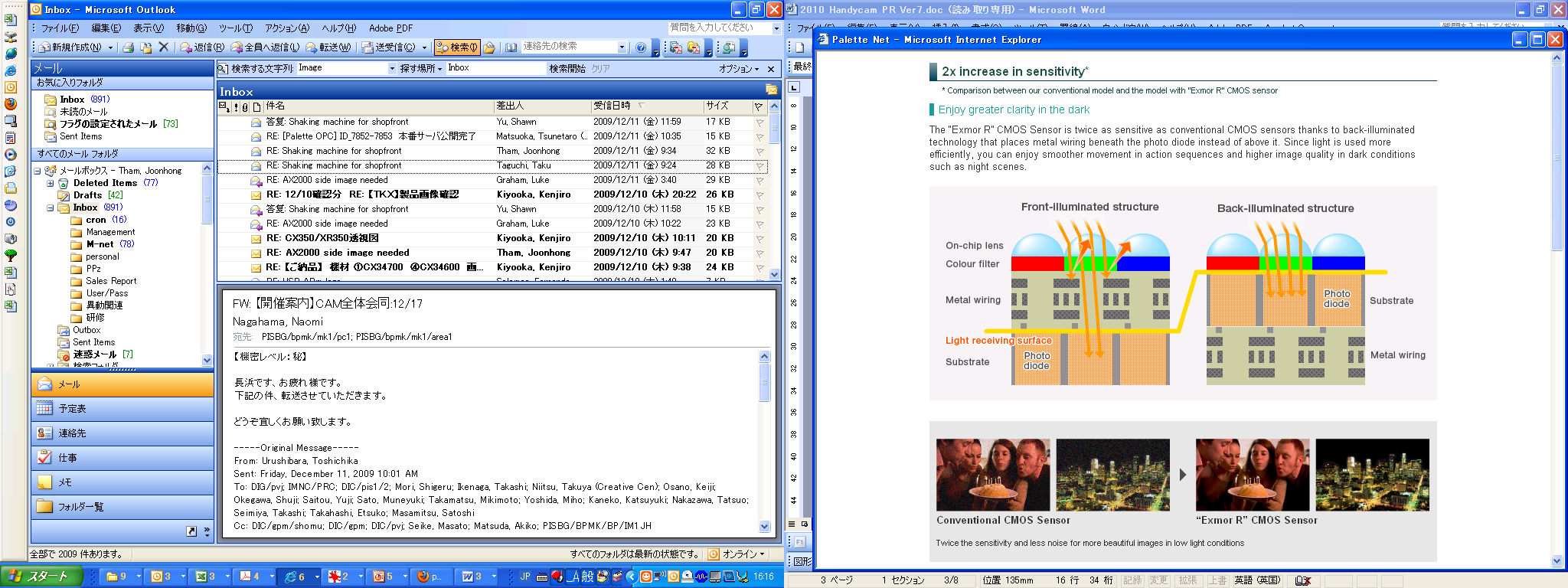
Task: Open the 編集(E) menu in Outlook
Action: click(106, 28)
